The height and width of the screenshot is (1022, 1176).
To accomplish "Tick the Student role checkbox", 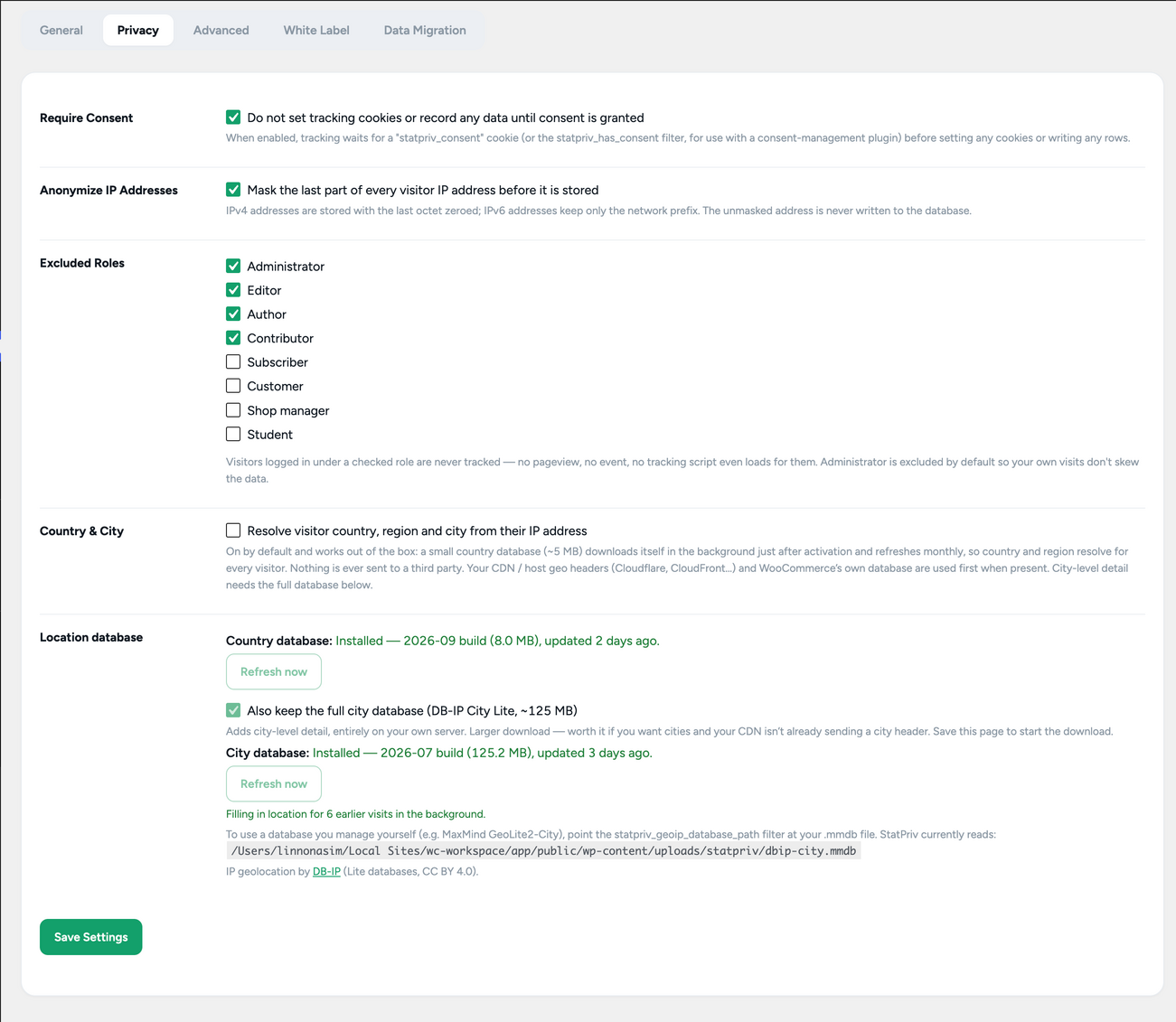I will [x=233, y=434].
